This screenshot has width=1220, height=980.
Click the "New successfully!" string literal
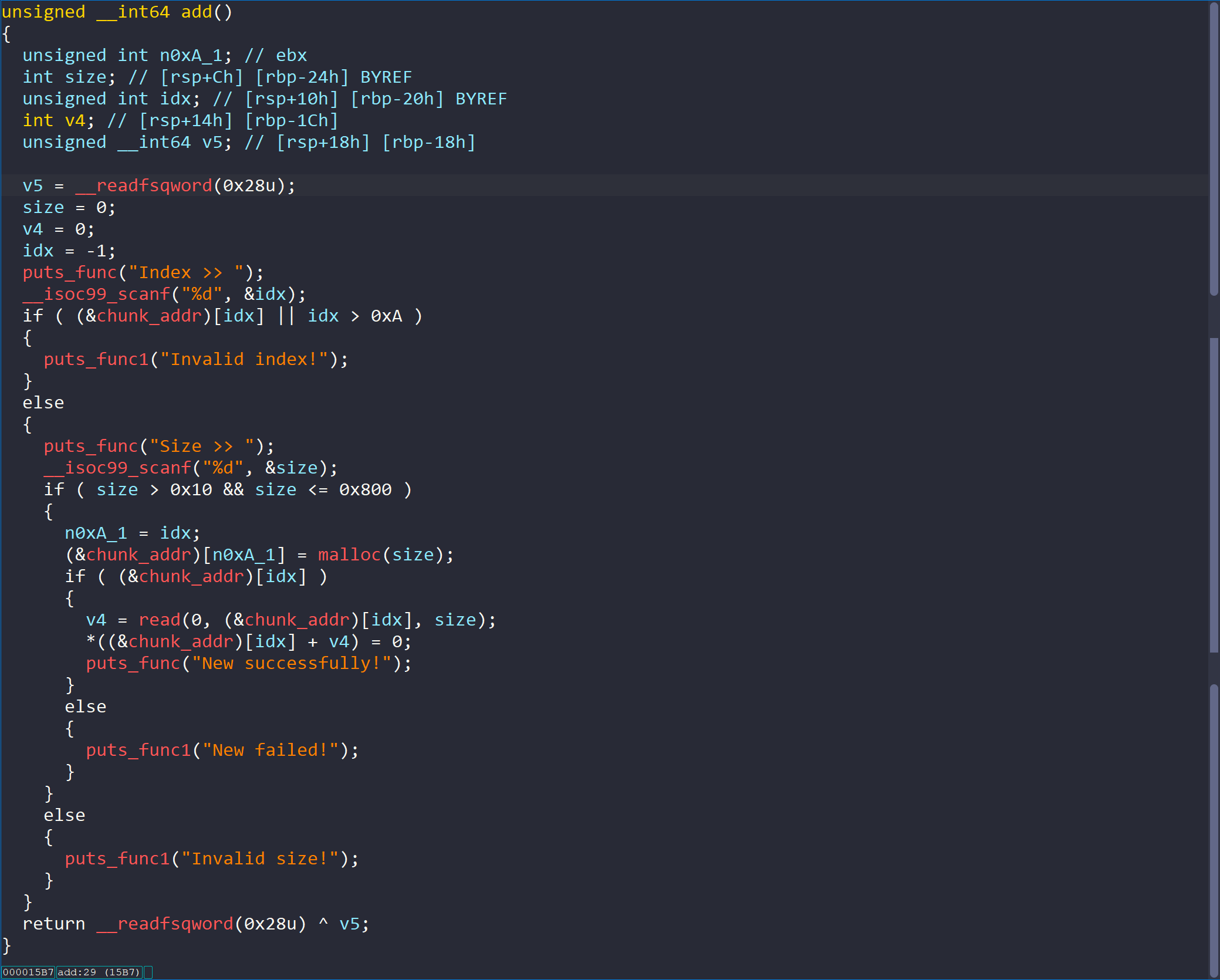(x=292, y=663)
